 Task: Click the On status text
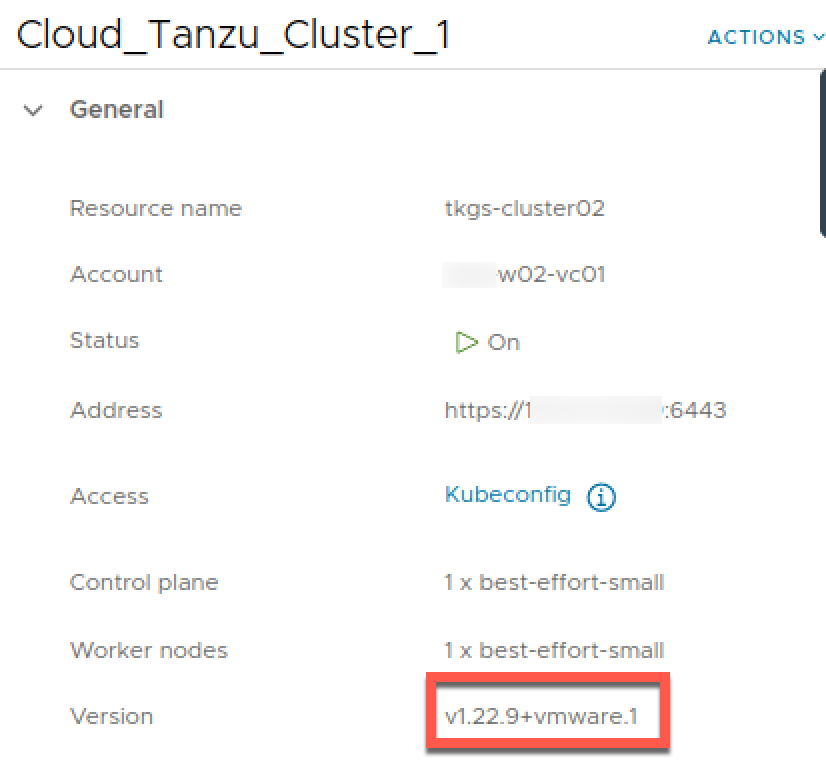coord(504,342)
